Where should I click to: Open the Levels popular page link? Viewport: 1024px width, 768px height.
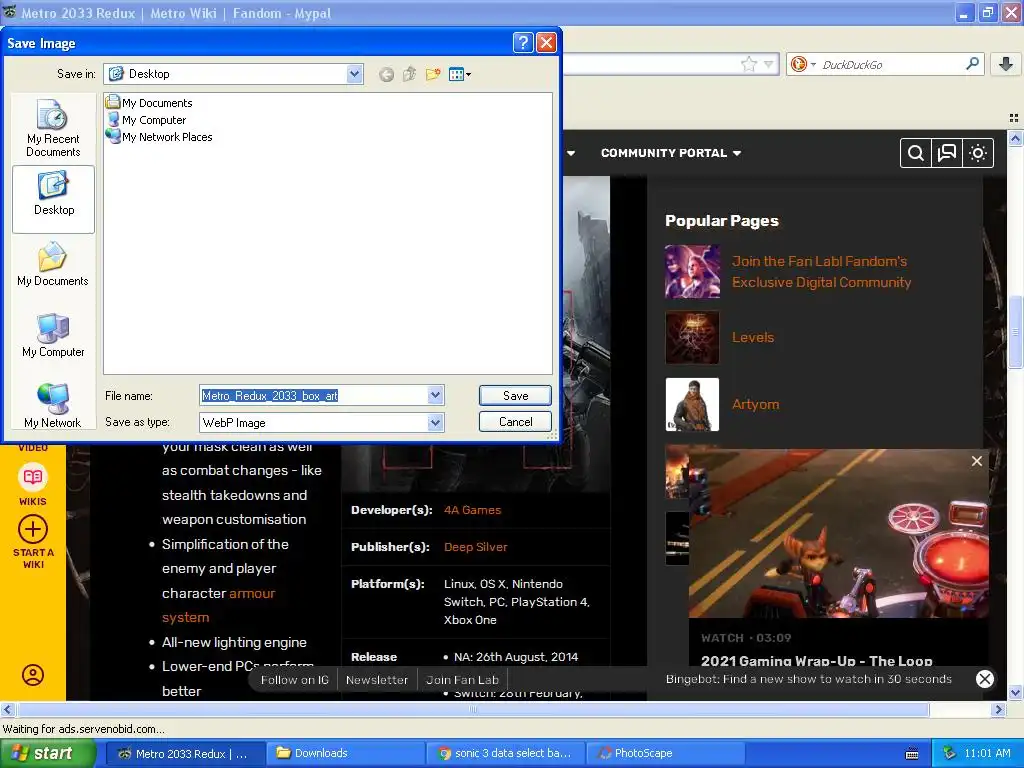[752, 337]
